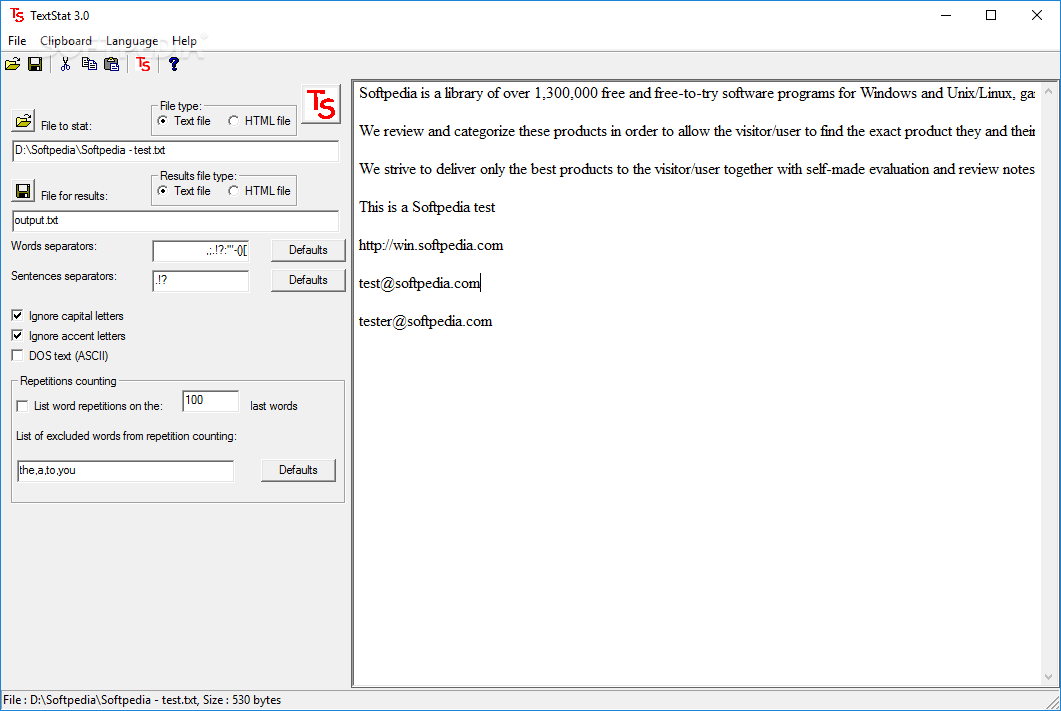Open the Clipboard menu
Image resolution: width=1061 pixels, height=711 pixels.
coord(66,41)
